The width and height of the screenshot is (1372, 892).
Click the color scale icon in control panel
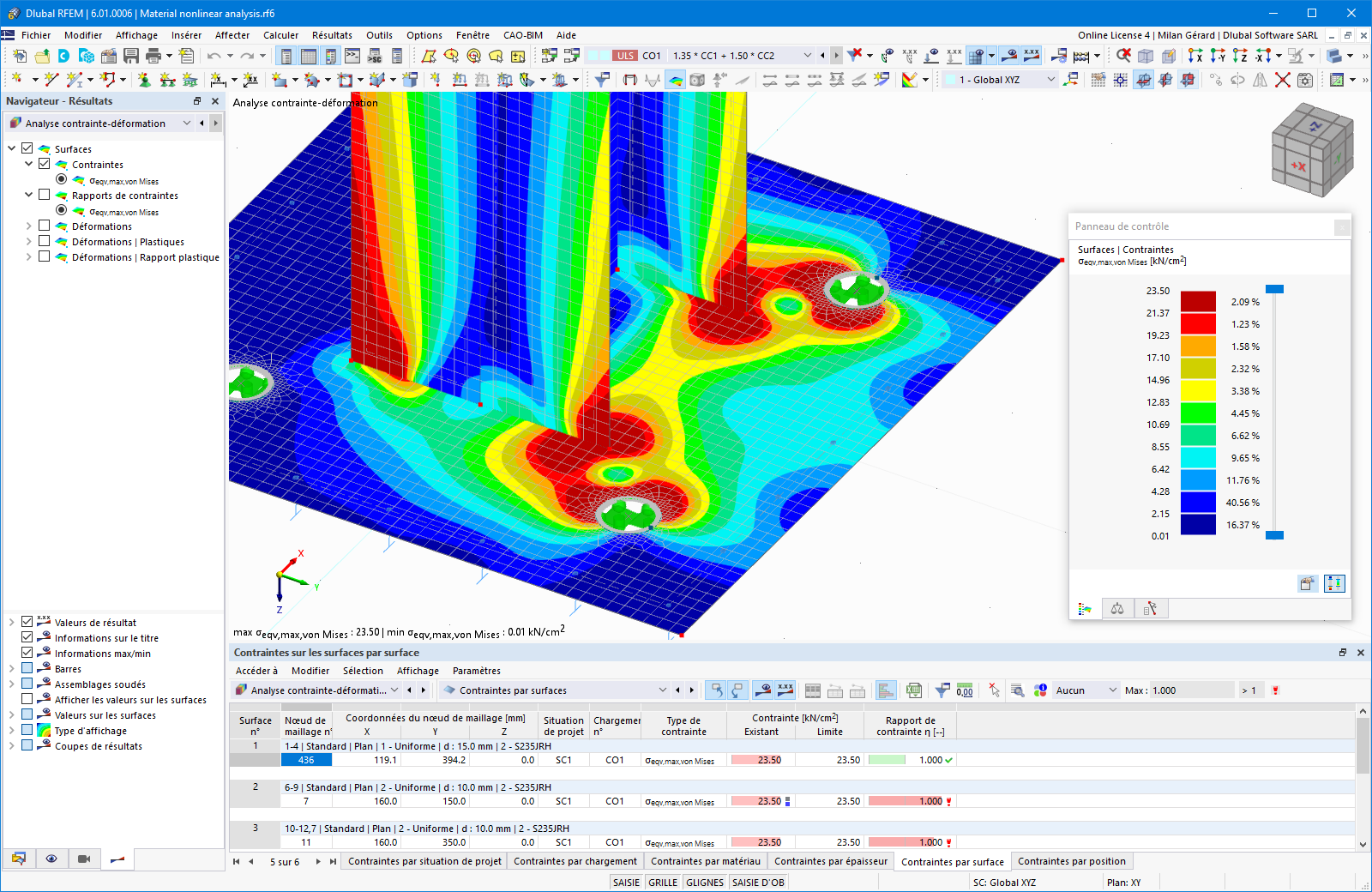(1085, 609)
